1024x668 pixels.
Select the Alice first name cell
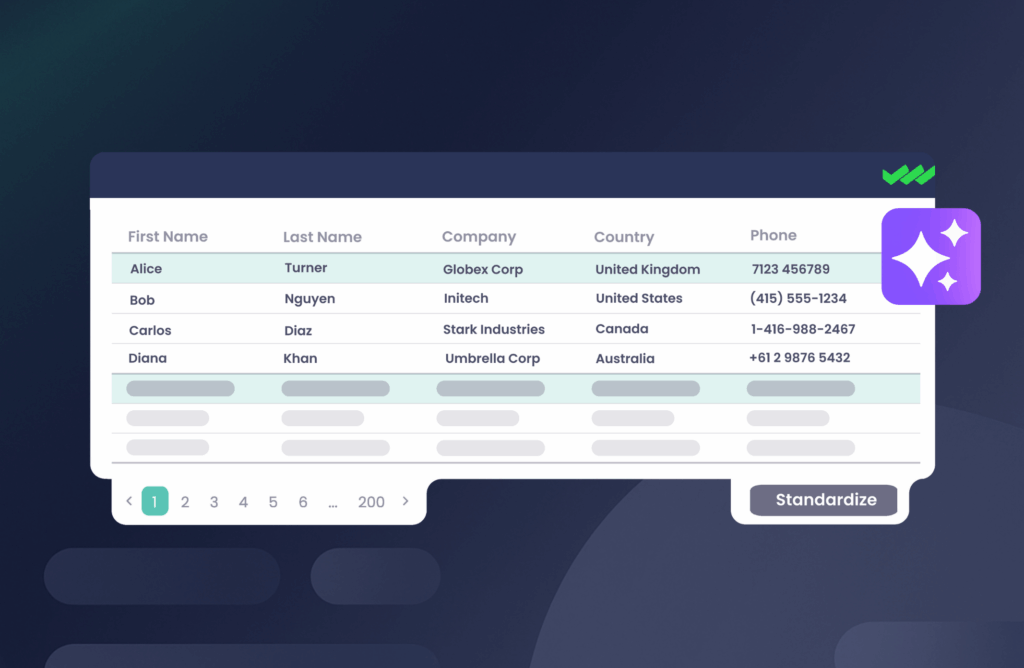click(x=146, y=268)
